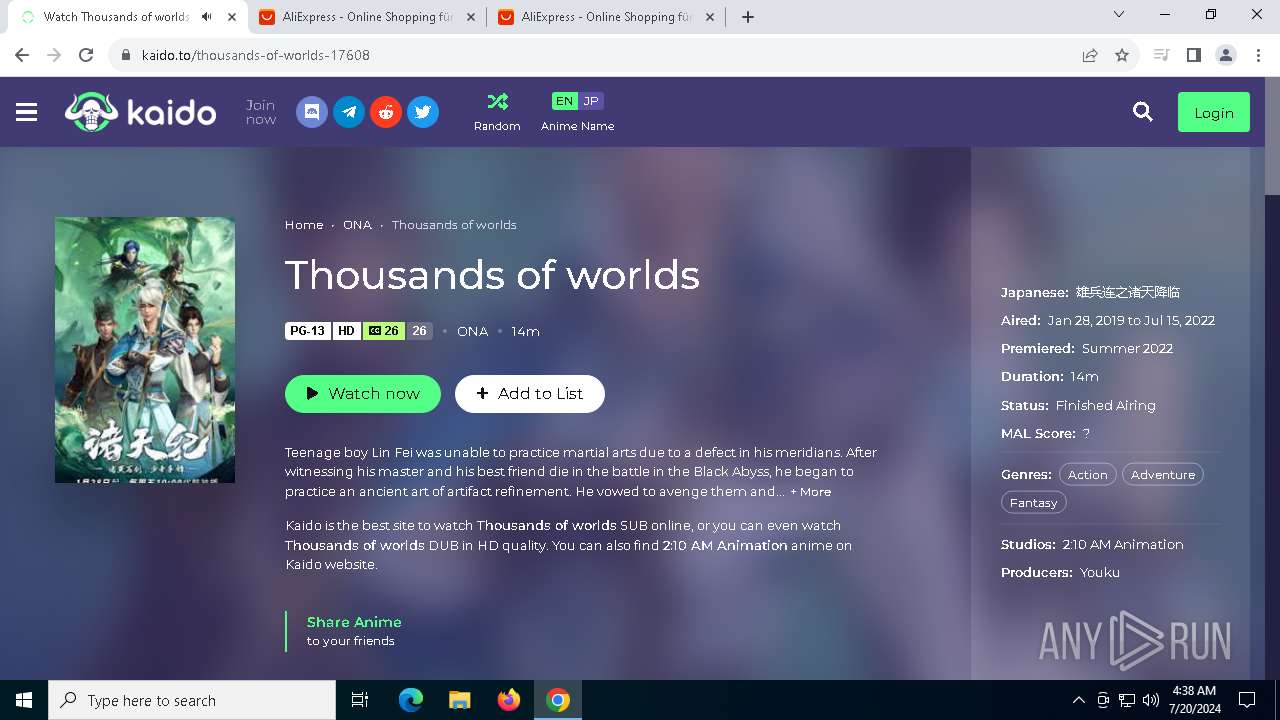The image size is (1280, 720).
Task: Open the network status tray icon
Action: click(1127, 700)
